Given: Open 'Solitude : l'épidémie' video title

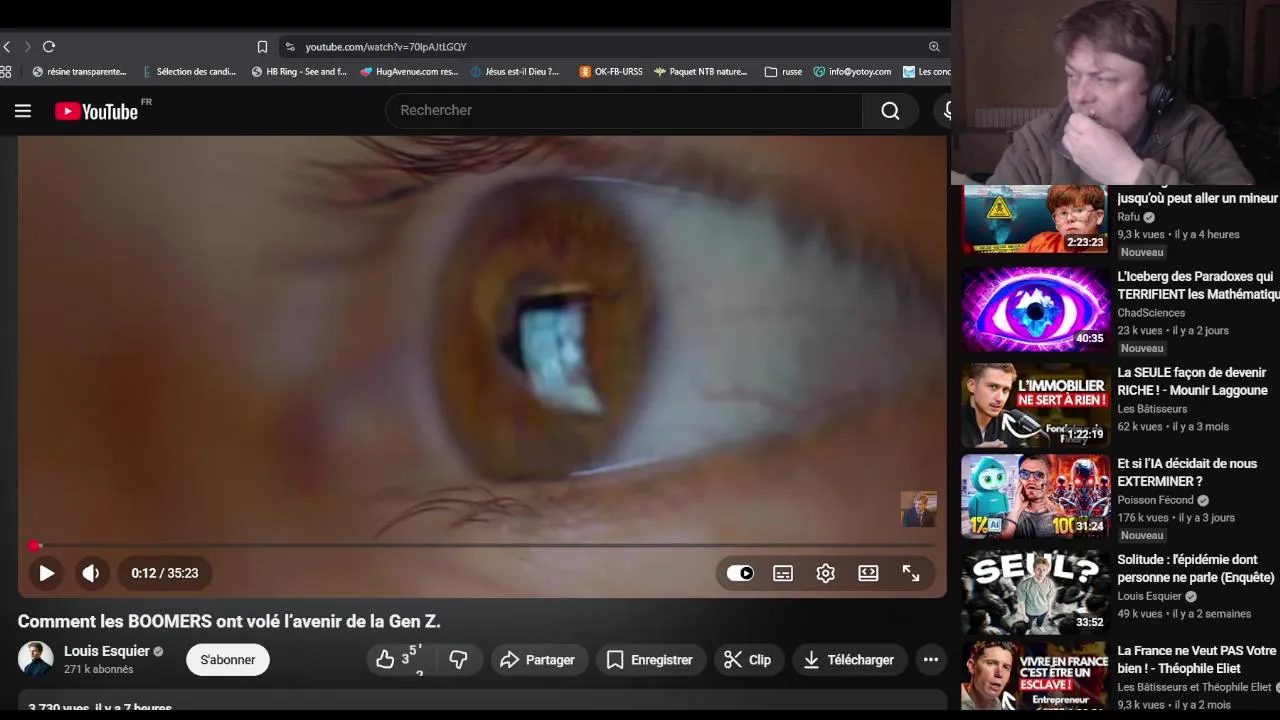Looking at the screenshot, I should coord(1196,569).
